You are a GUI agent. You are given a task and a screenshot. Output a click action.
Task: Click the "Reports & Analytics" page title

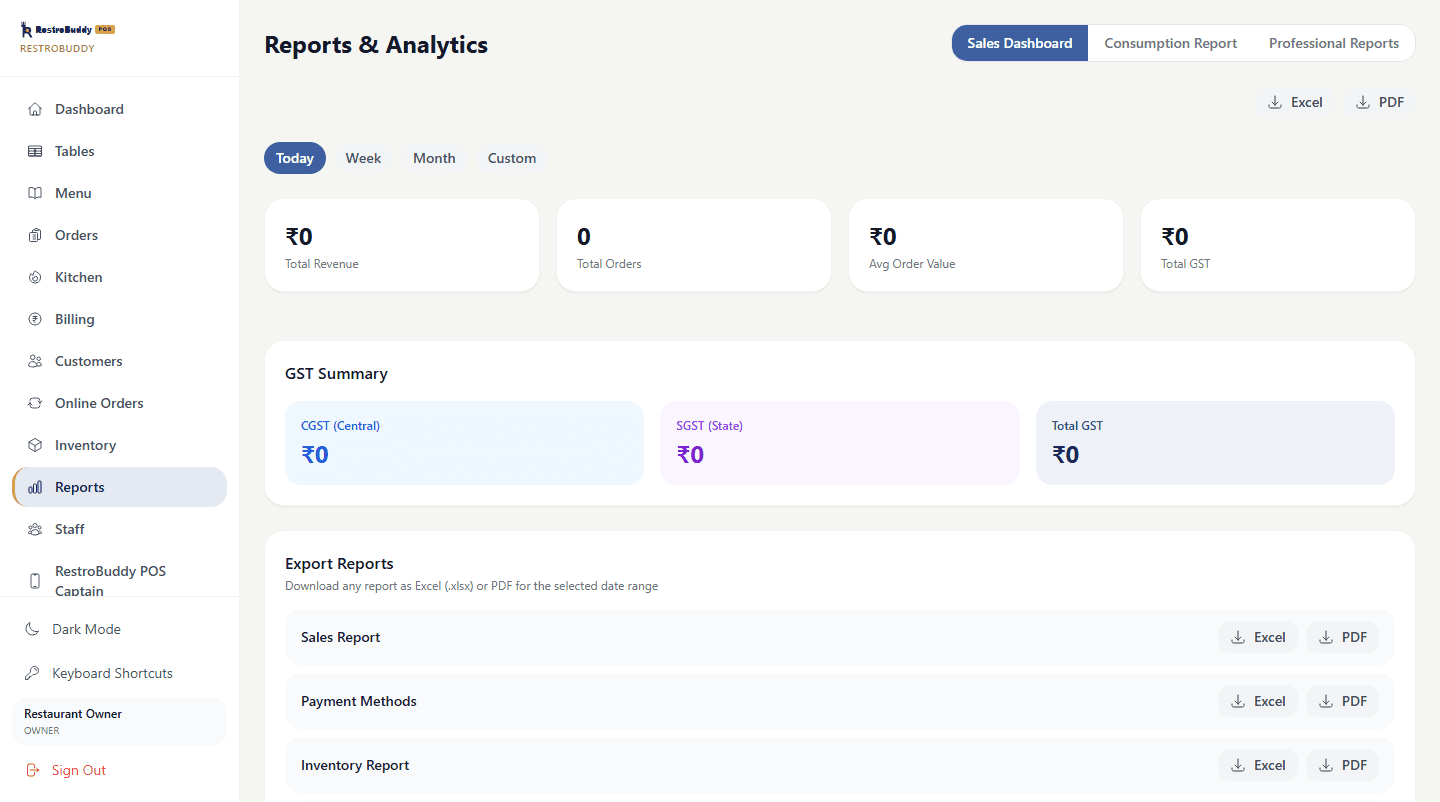(376, 45)
